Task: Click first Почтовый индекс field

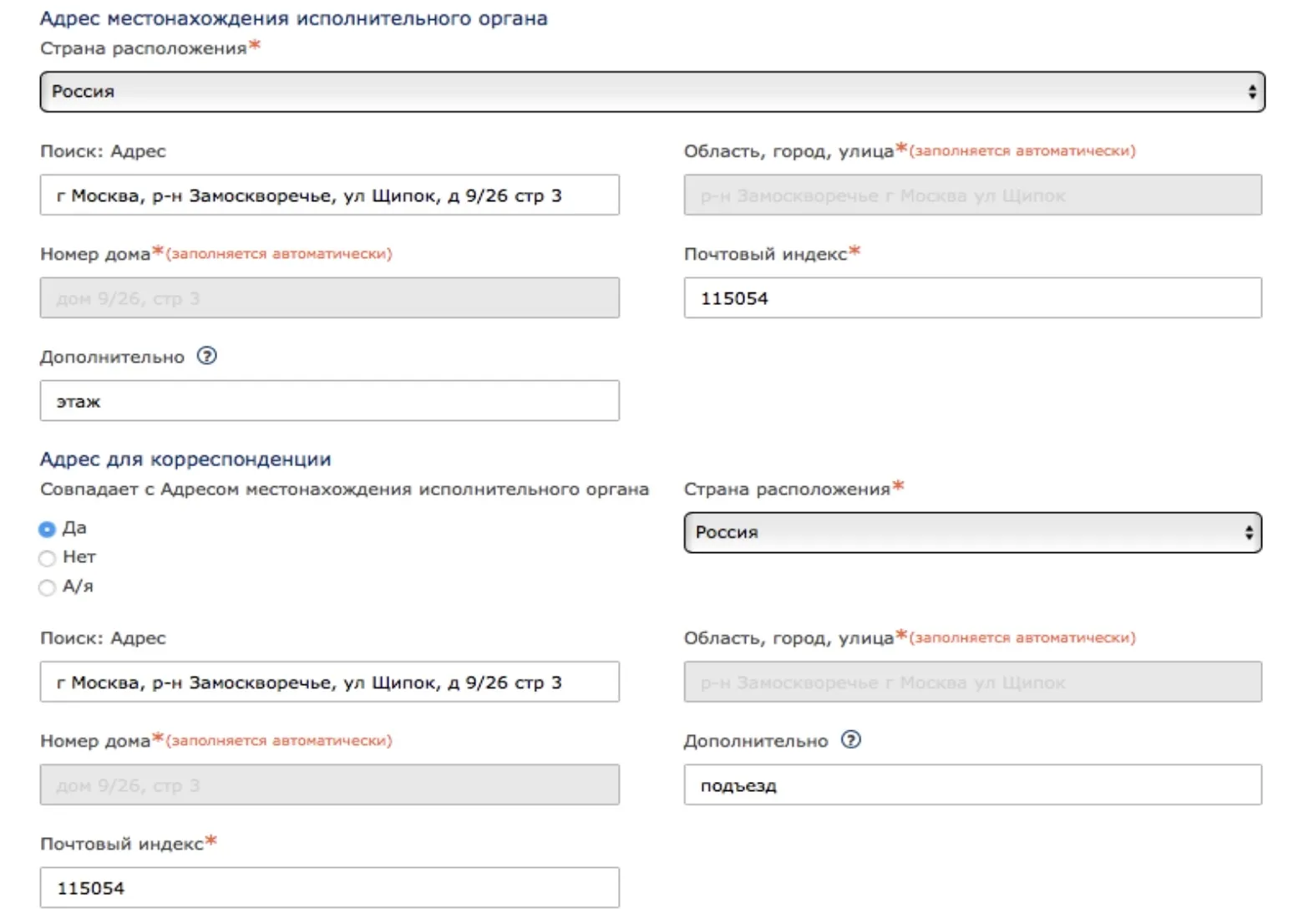Action: (x=971, y=298)
